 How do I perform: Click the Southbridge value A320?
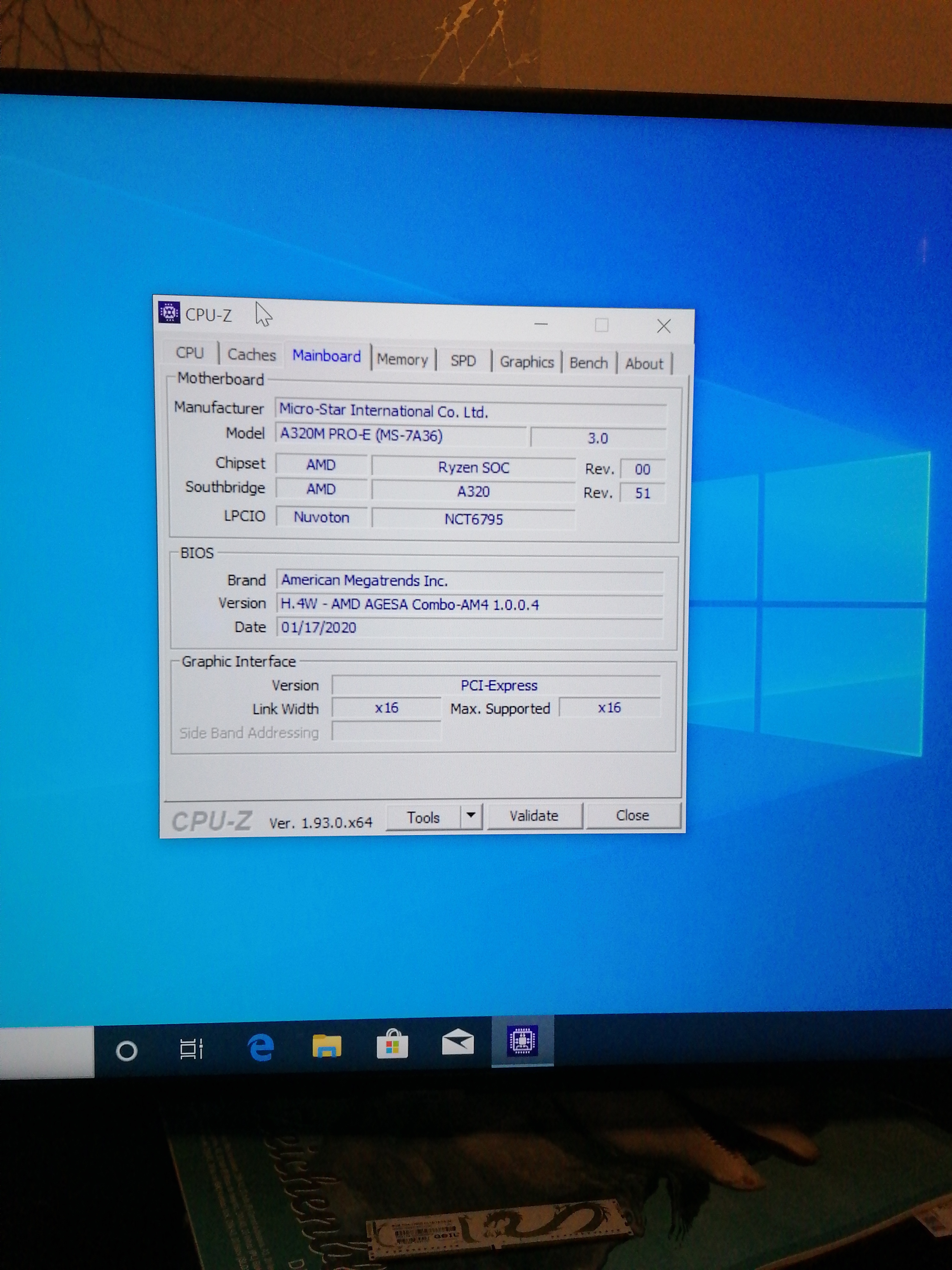(473, 491)
